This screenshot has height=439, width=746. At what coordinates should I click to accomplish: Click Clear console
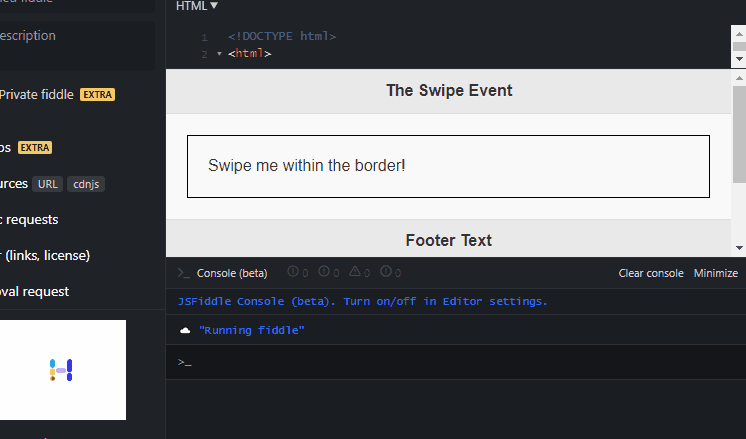pos(651,273)
